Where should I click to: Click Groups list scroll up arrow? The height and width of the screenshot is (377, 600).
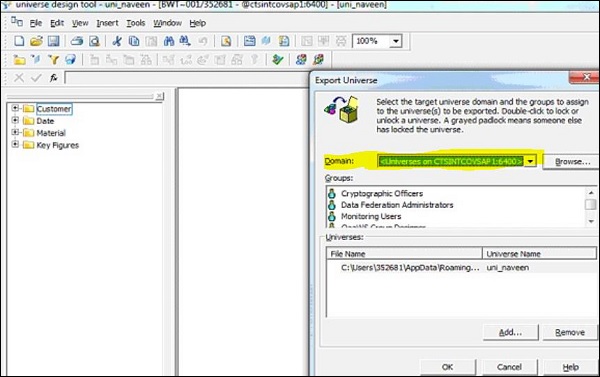[x=591, y=193]
